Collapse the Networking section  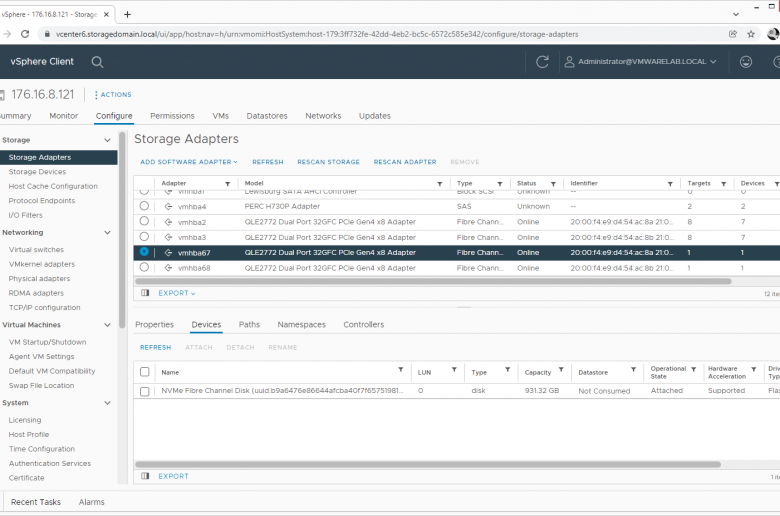click(x=107, y=232)
